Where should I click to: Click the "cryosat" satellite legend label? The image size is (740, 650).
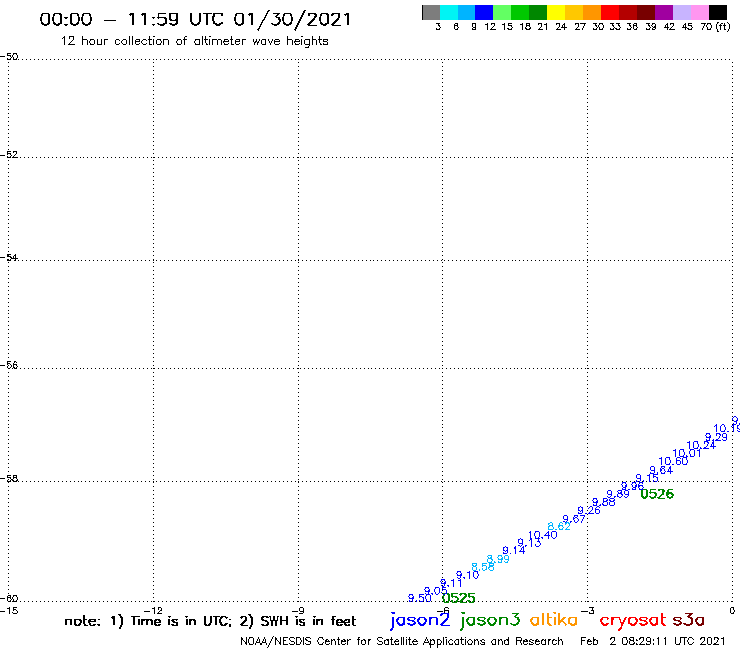(x=632, y=620)
